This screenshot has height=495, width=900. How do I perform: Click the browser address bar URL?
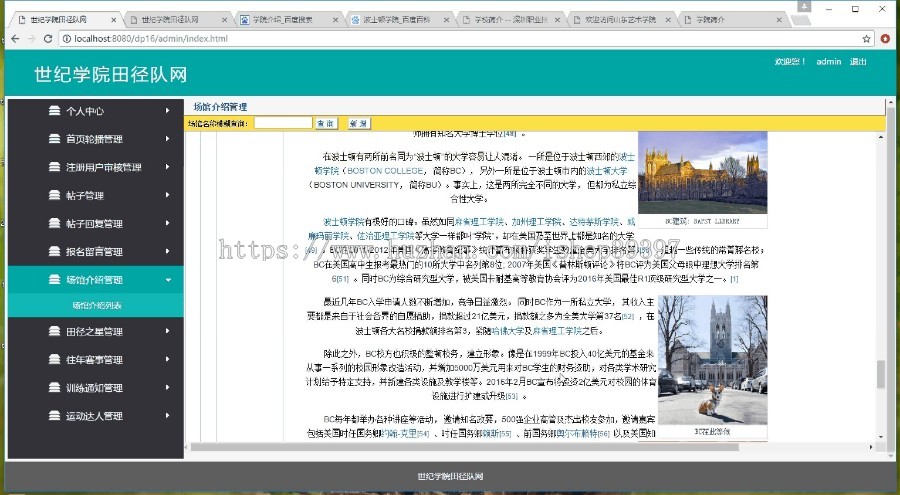(151, 38)
